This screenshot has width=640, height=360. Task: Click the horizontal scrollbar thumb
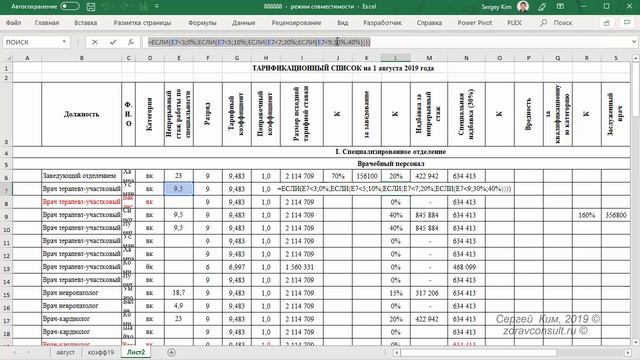click(478, 353)
